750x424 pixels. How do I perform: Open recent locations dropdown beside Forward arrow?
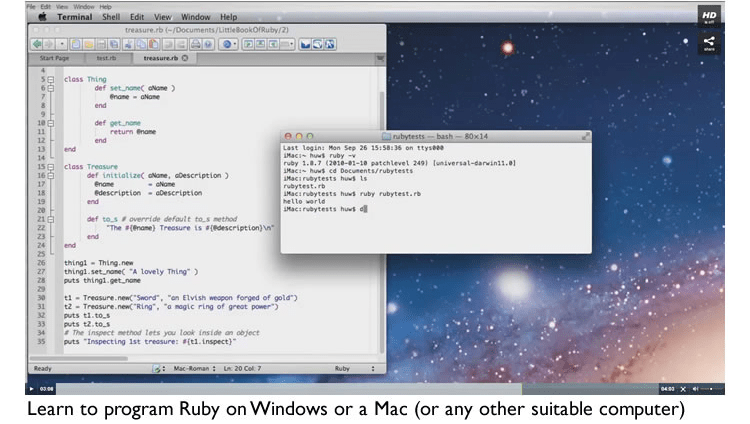[62, 45]
